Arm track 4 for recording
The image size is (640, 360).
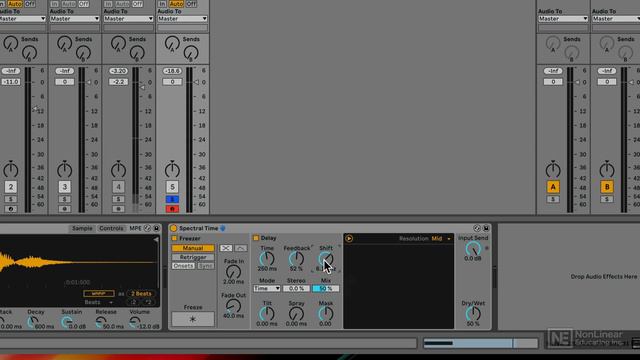(118, 209)
